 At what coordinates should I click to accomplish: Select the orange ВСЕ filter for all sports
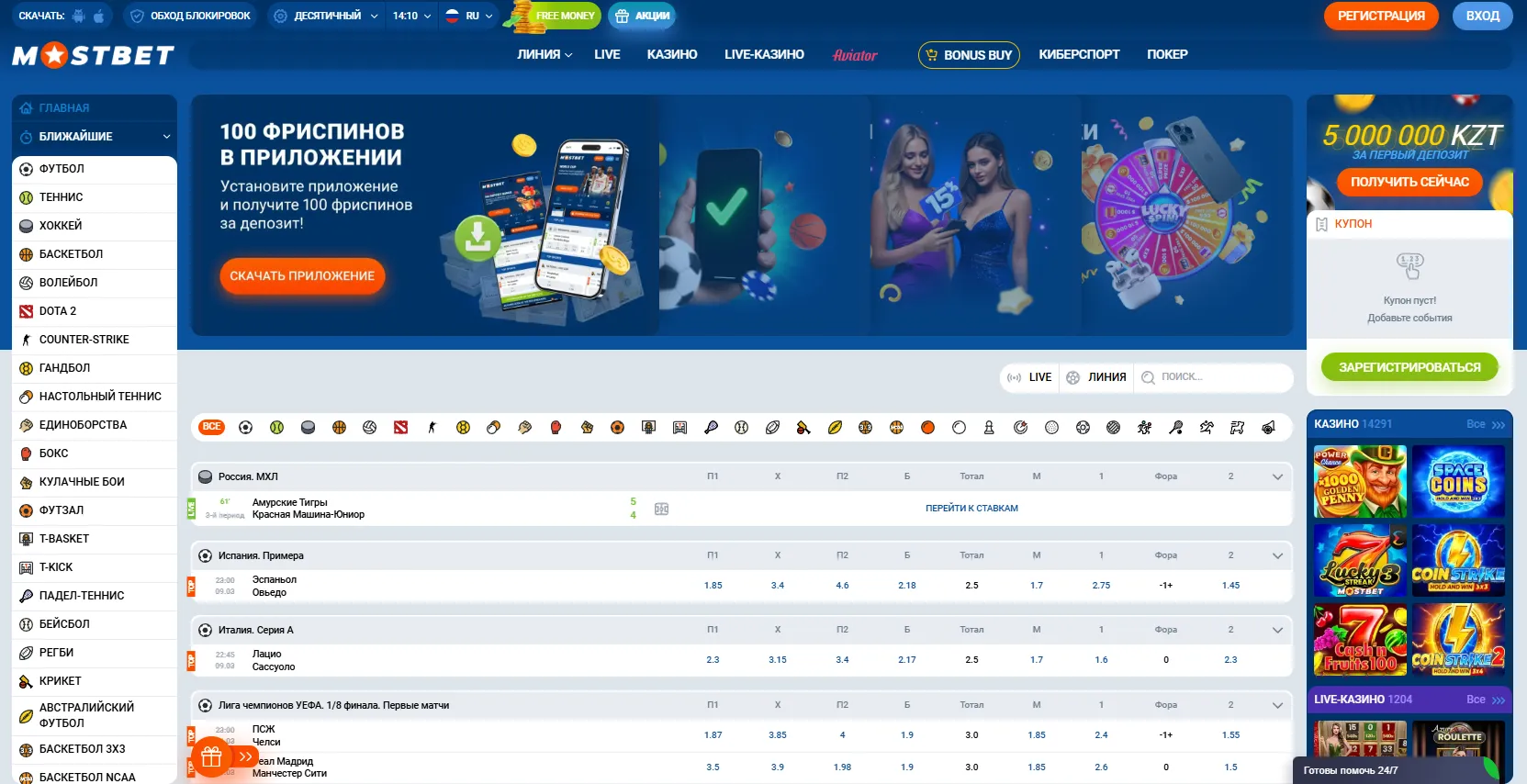(212, 427)
